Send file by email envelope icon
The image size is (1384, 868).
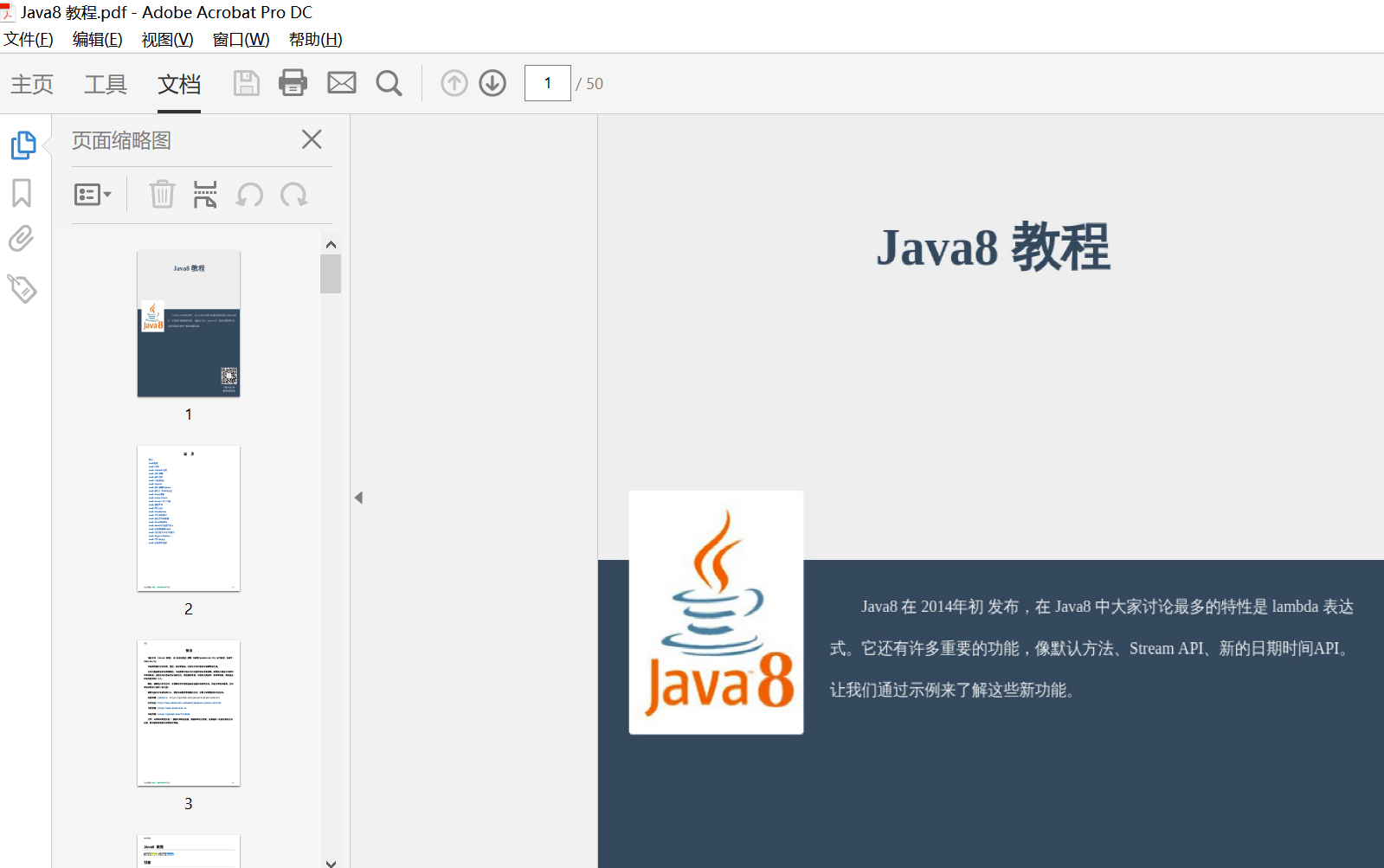point(342,83)
